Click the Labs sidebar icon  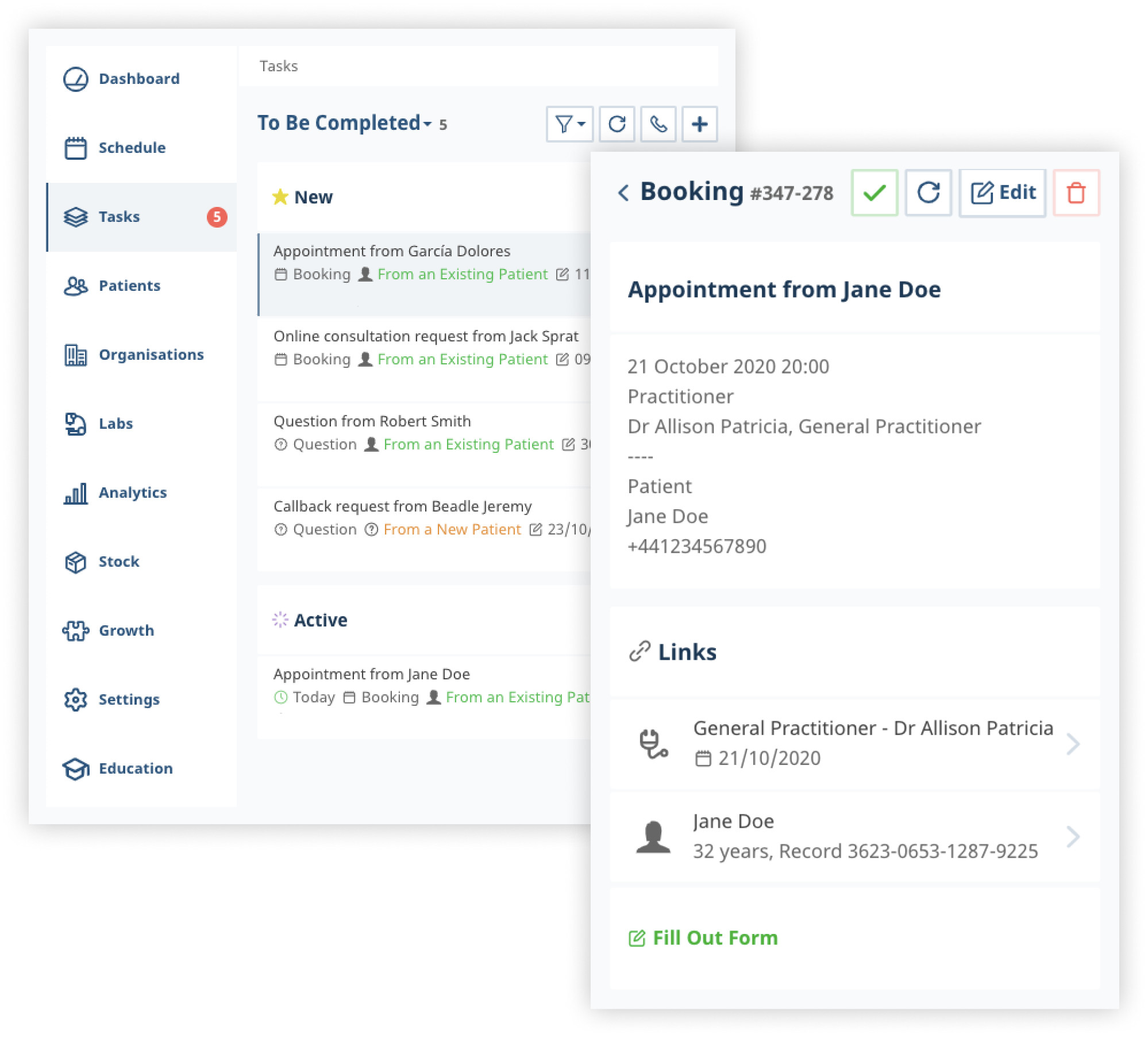[x=76, y=423]
